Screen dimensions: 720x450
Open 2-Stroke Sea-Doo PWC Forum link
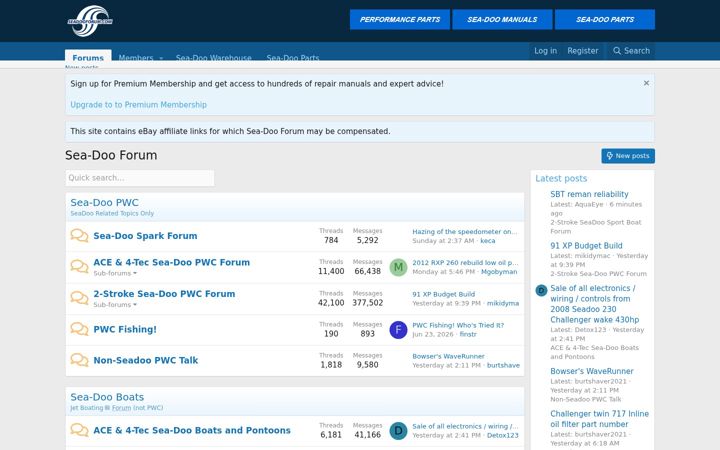point(164,294)
